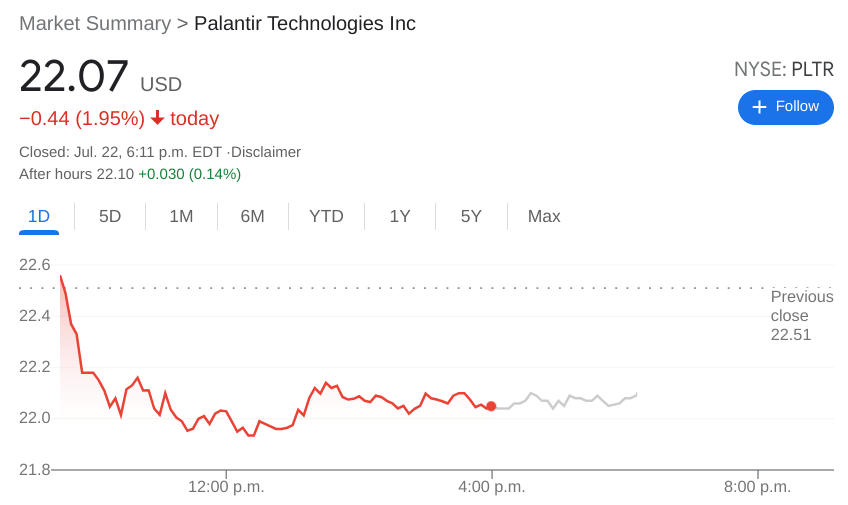Select the YTD tab
This screenshot has height=505, width=848.
point(326,216)
